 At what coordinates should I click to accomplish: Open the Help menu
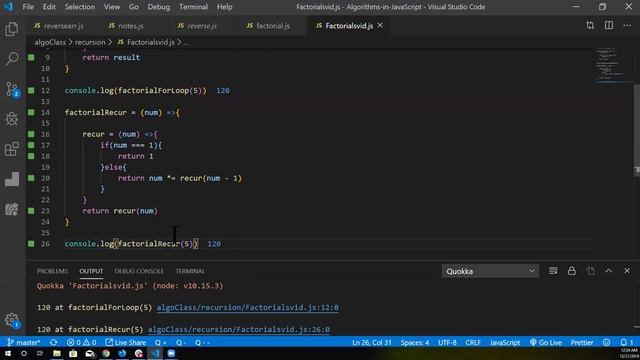coord(224,7)
